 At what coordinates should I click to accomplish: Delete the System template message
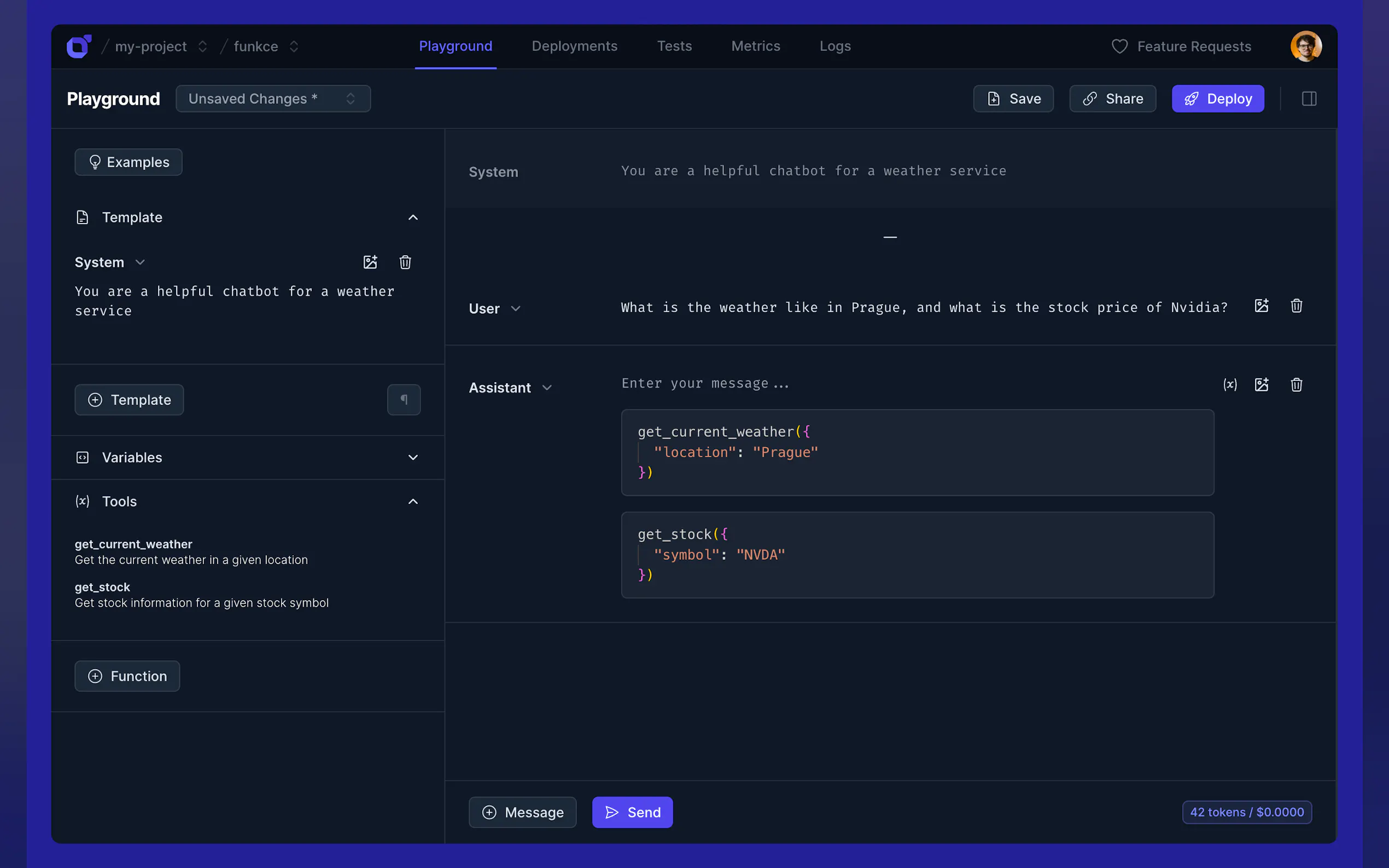(x=405, y=262)
